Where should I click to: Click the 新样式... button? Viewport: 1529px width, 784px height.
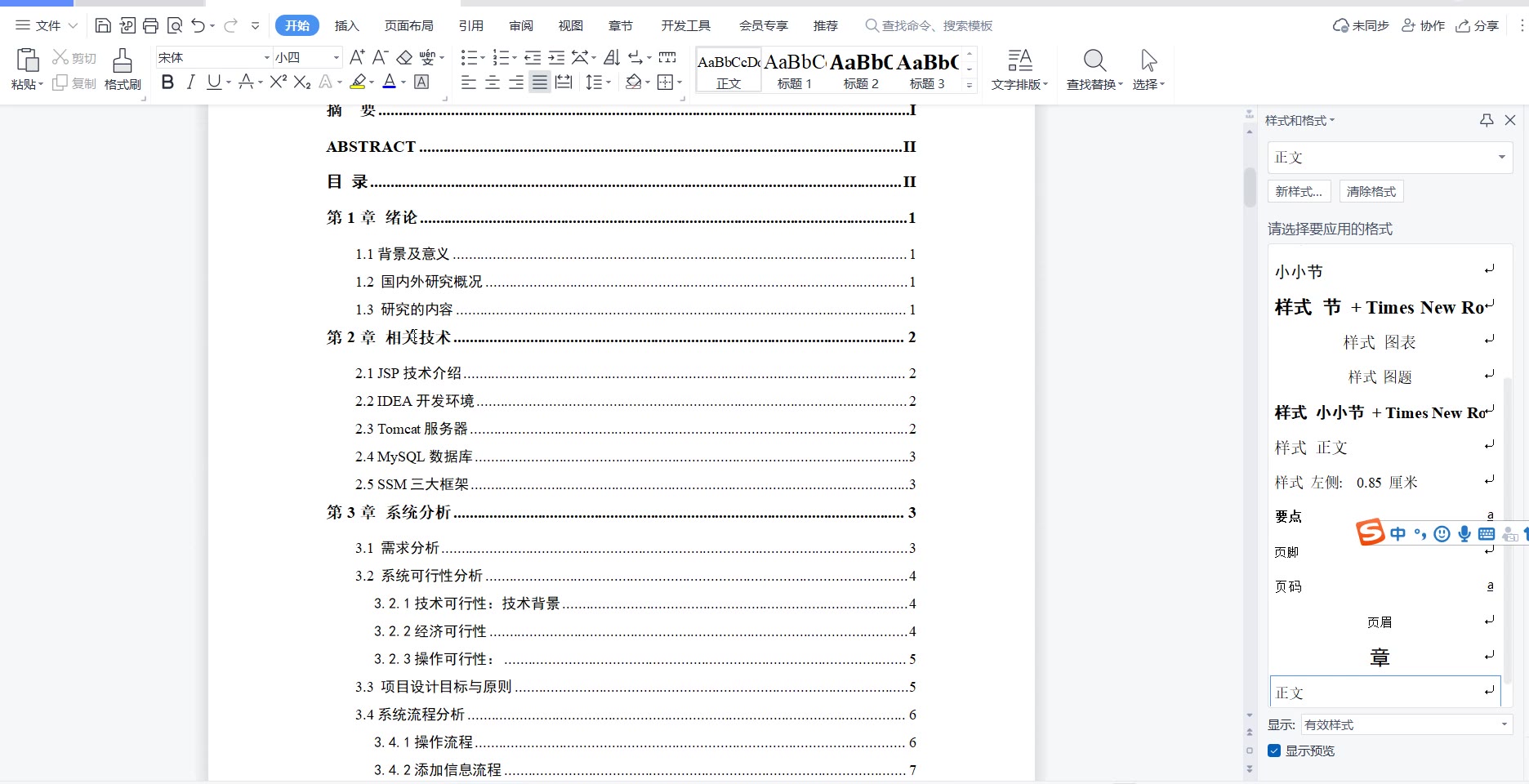1299,191
